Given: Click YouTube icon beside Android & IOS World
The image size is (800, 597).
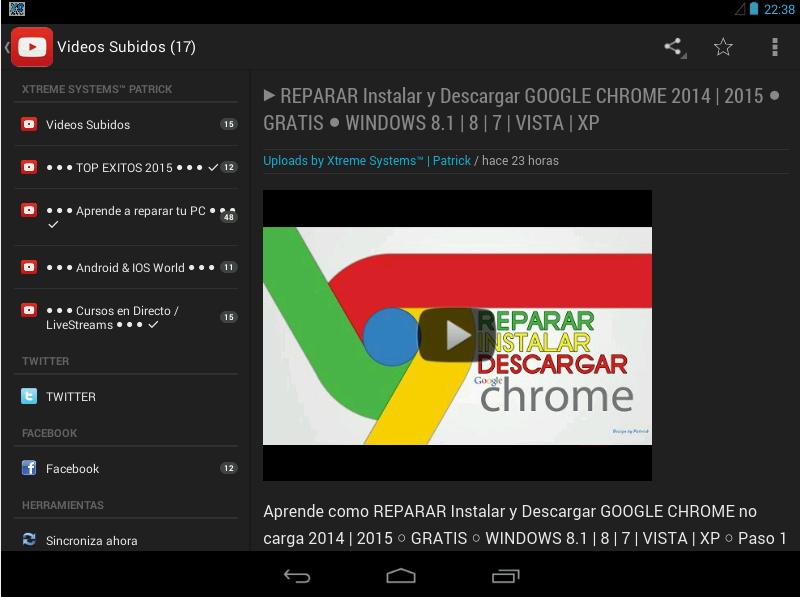Looking at the screenshot, I should 29,267.
